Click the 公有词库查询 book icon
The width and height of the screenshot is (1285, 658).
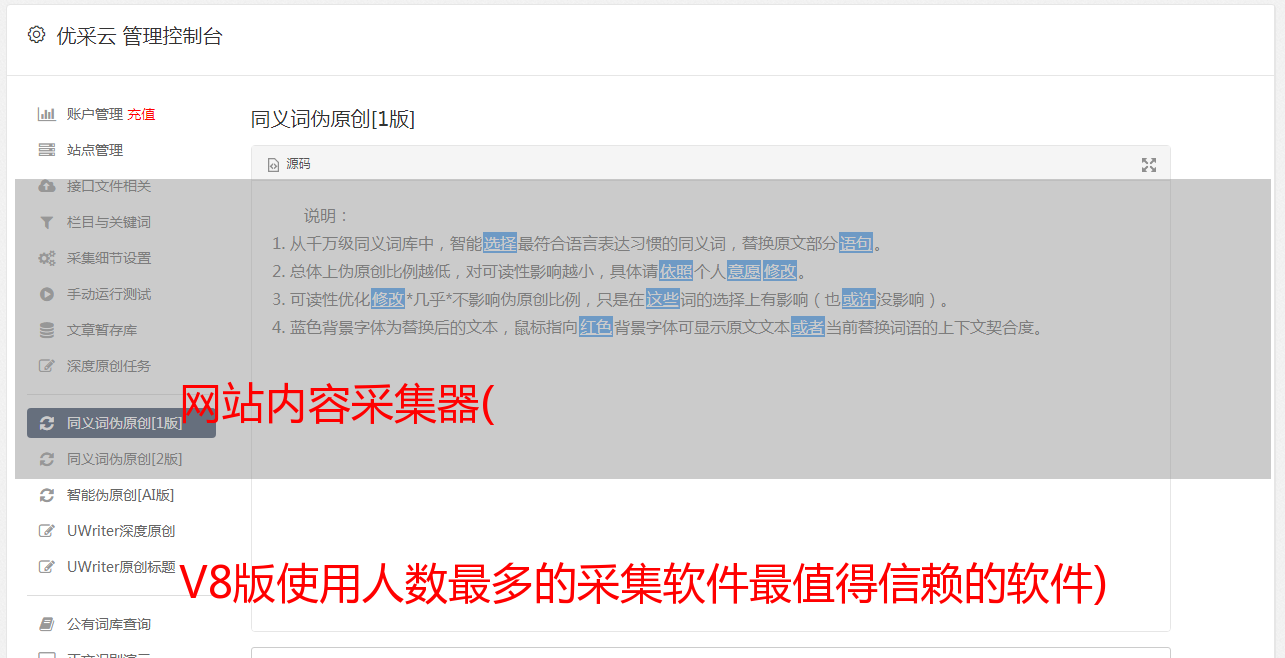[x=46, y=624]
